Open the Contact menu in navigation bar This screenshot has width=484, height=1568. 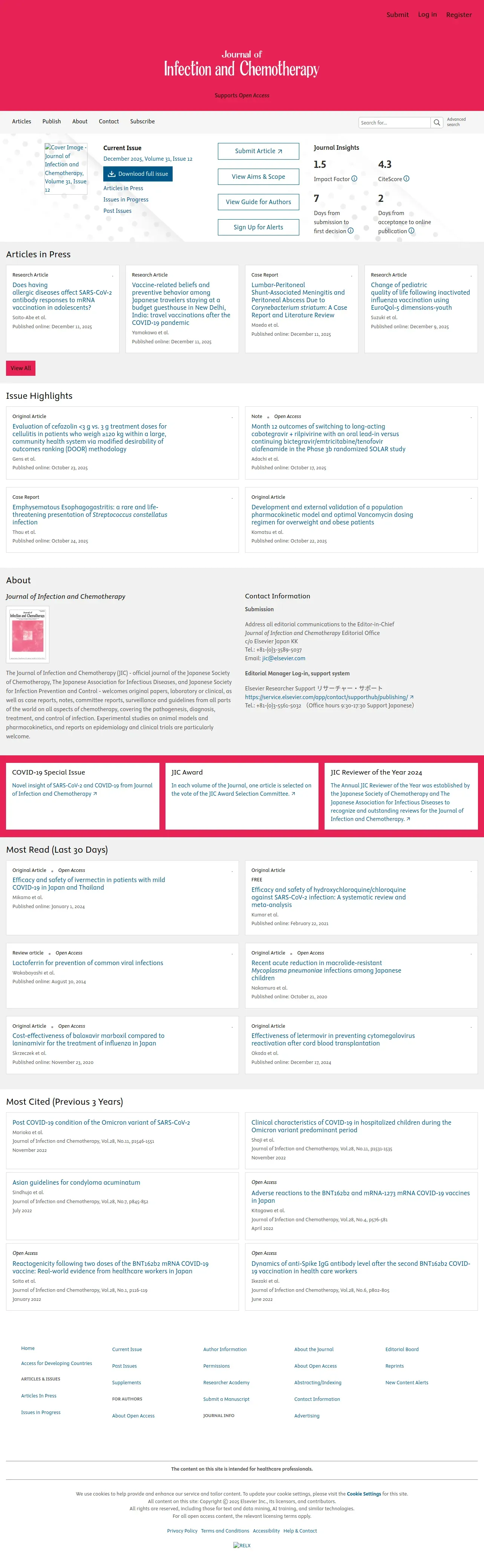point(109,121)
